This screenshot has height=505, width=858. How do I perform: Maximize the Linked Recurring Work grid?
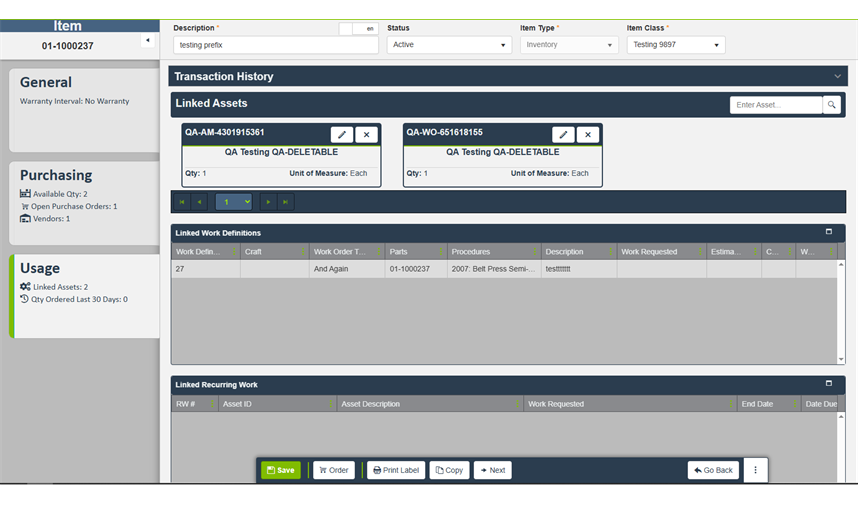click(x=828, y=384)
